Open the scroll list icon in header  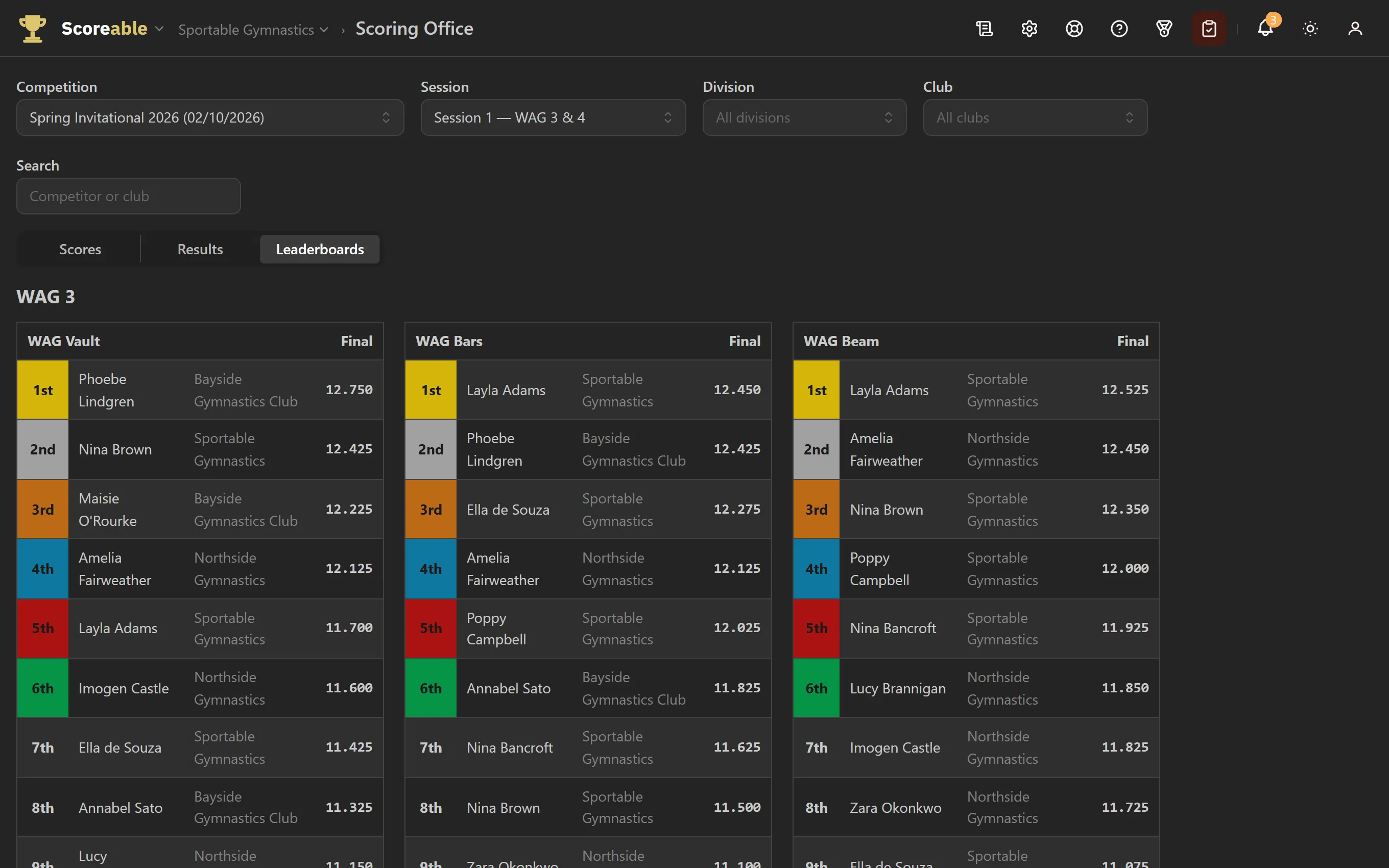(x=985, y=29)
